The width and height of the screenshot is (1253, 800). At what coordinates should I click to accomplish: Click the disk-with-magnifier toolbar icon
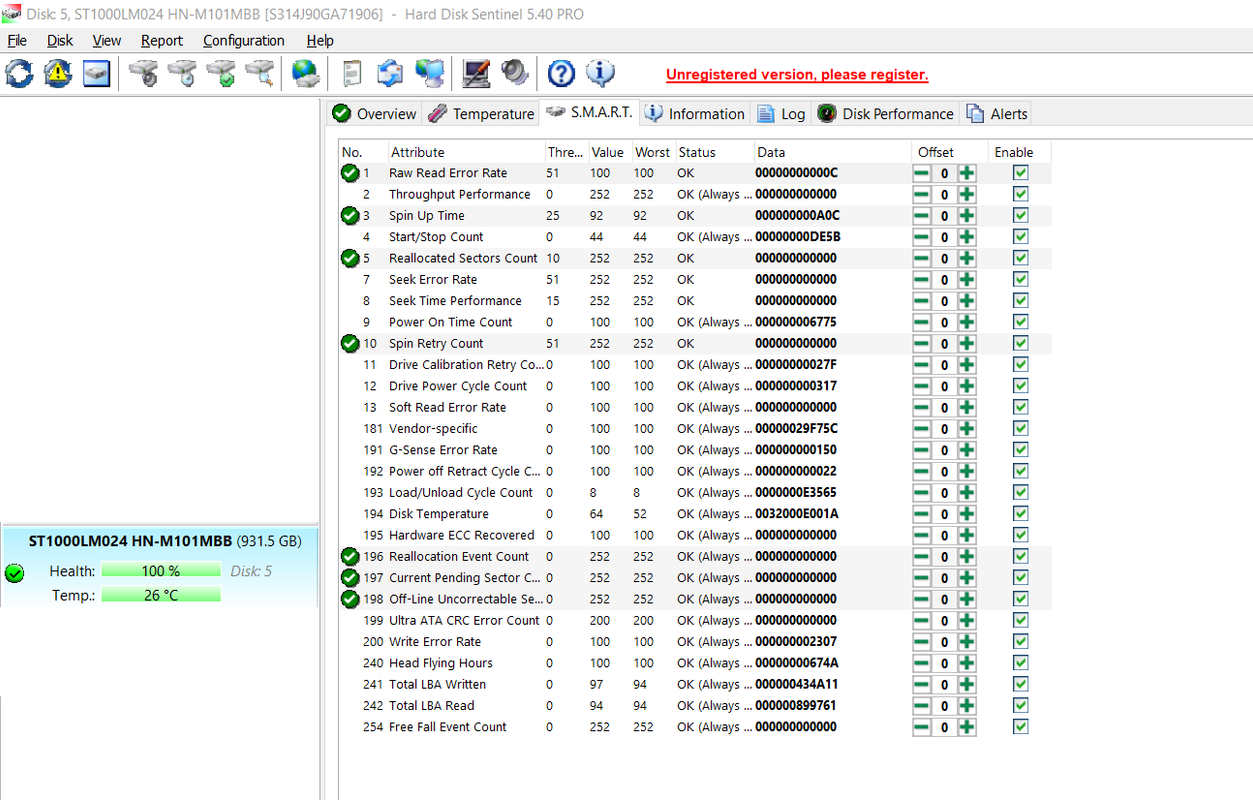point(259,73)
